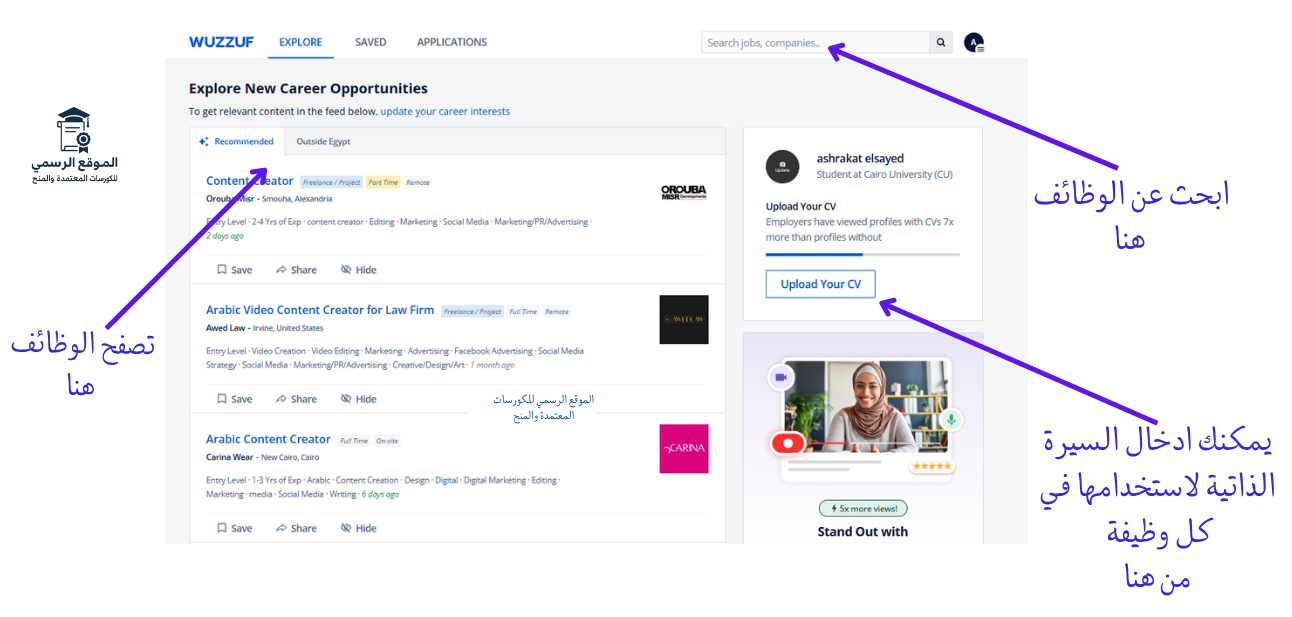Image resolution: width=1292 pixels, height=617 pixels.
Task: Open the profile avatar menu
Action: [x=974, y=43]
